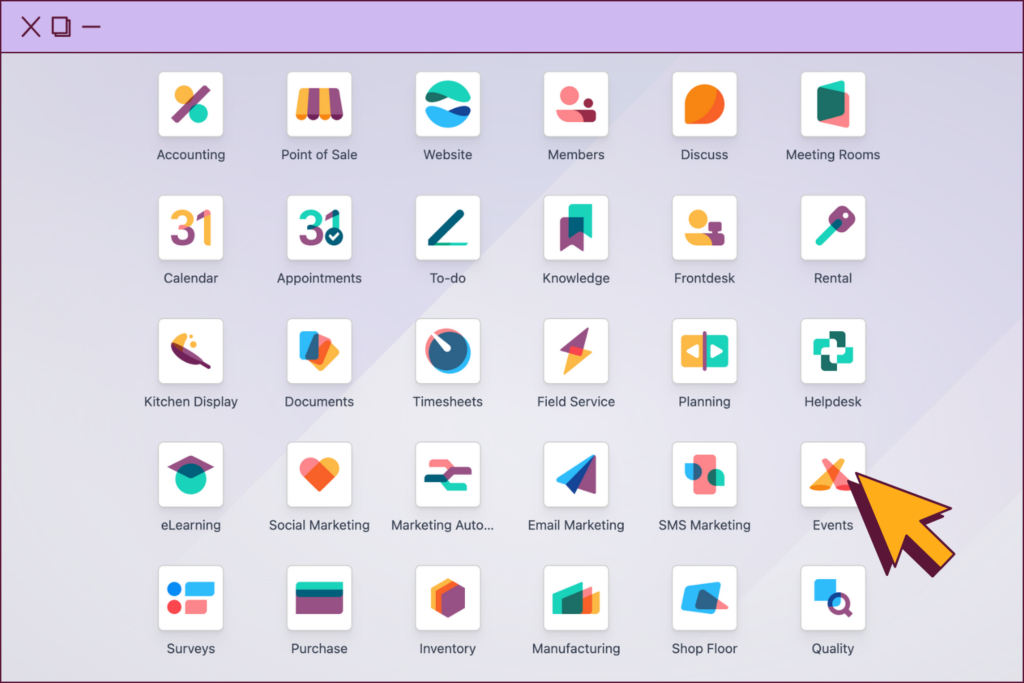Open the Calendar app
This screenshot has width=1024, height=683.
coord(190,228)
